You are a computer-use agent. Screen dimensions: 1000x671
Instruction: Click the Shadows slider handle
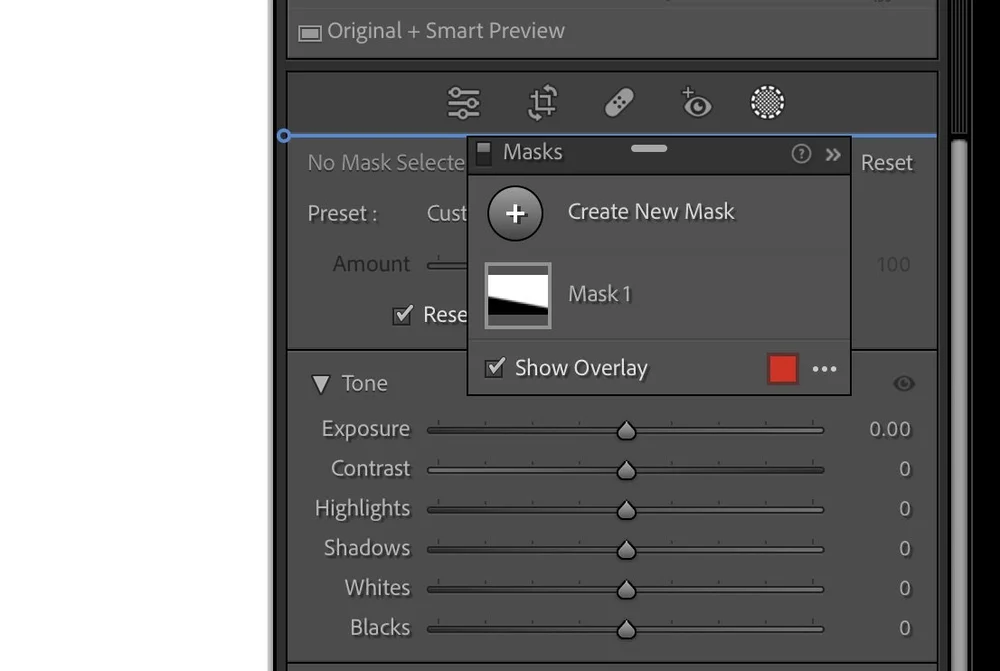pos(626,549)
